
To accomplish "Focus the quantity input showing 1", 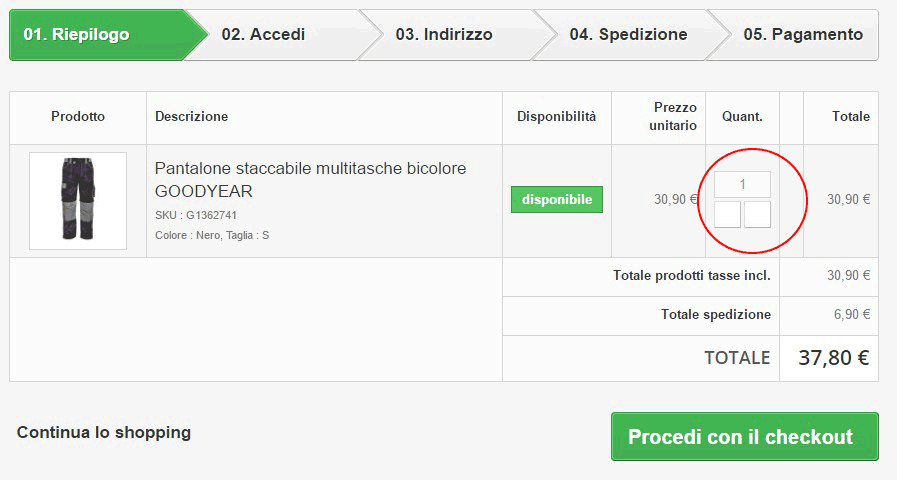I will click(x=742, y=184).
